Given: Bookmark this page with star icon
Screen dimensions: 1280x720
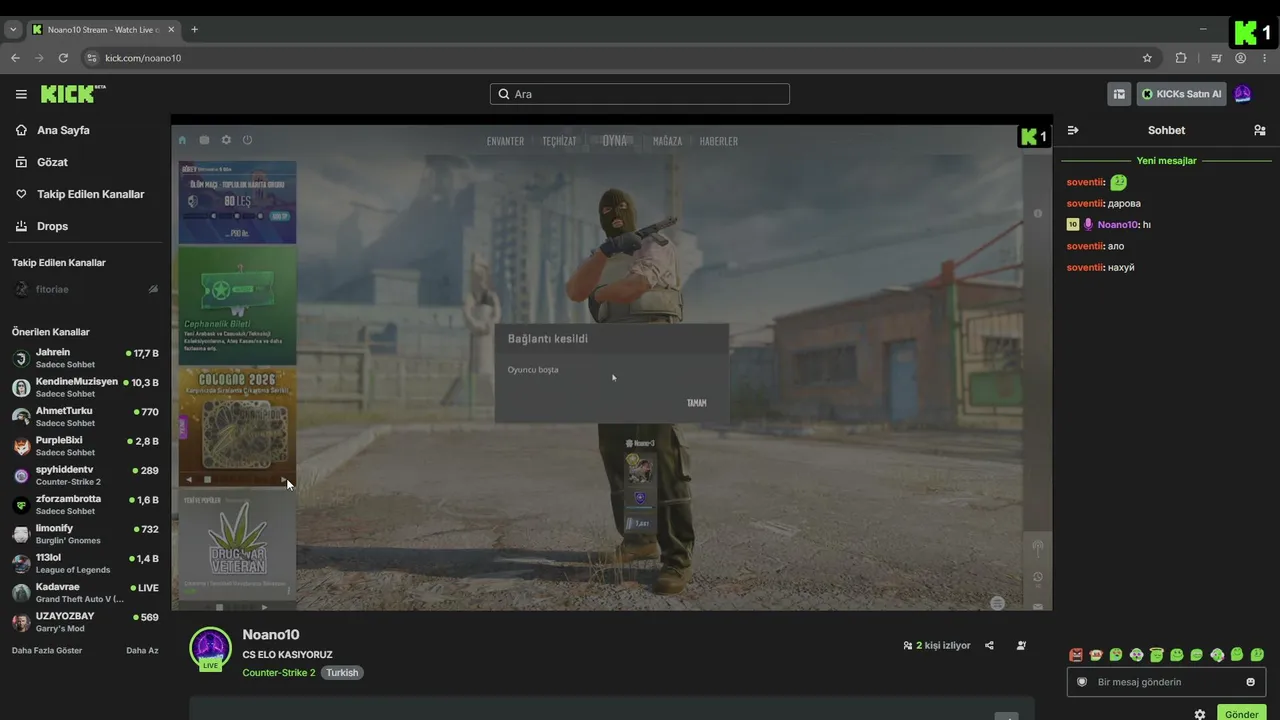Looking at the screenshot, I should 1147,58.
